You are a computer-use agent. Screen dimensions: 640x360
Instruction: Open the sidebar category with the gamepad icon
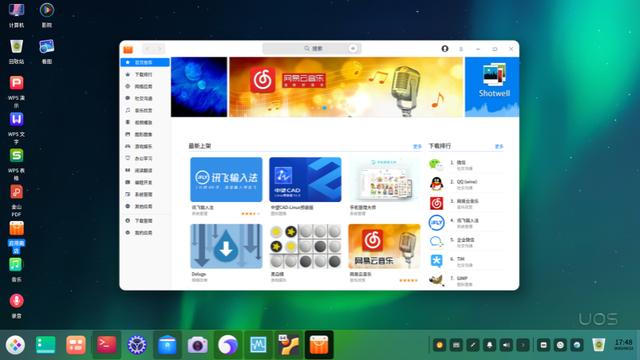[x=145, y=146]
